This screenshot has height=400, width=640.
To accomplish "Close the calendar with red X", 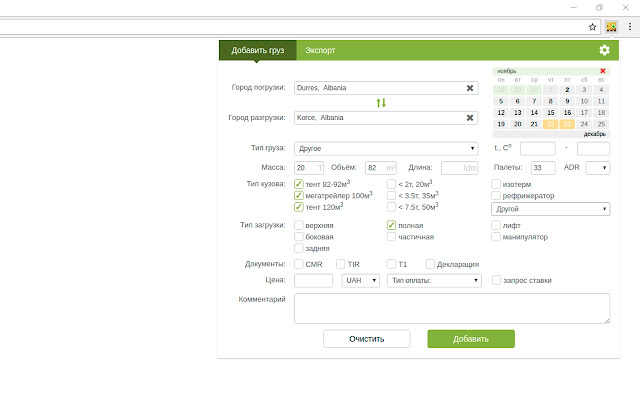I will 602,71.
